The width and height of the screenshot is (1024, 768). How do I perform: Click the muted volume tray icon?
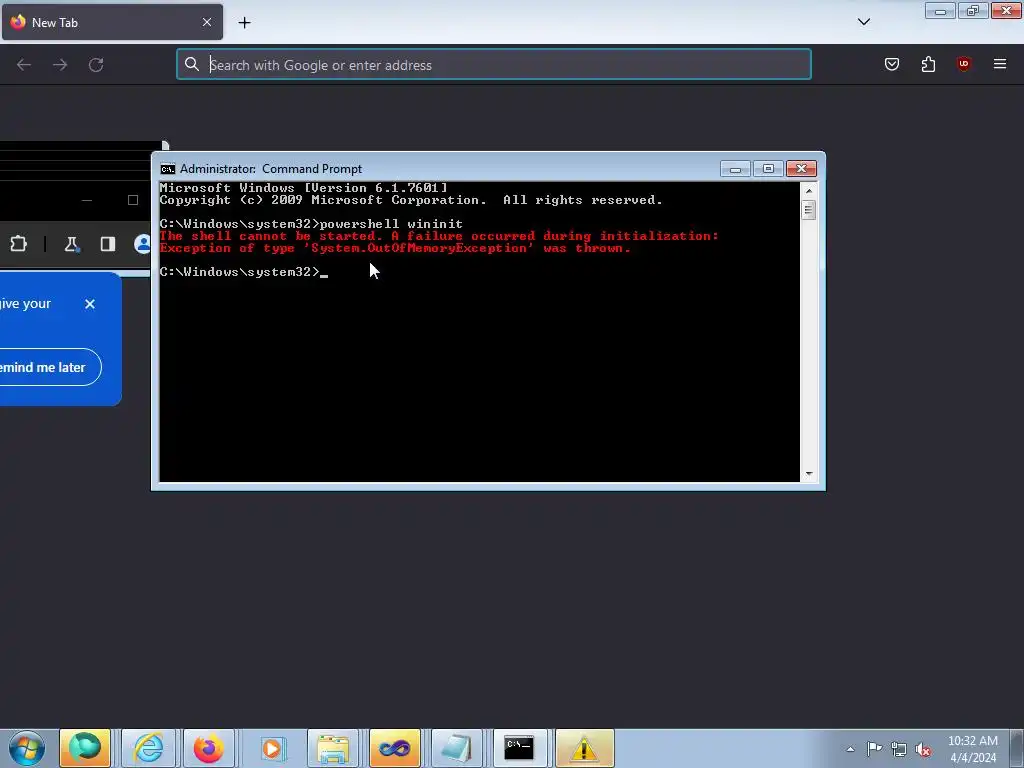[x=923, y=749]
